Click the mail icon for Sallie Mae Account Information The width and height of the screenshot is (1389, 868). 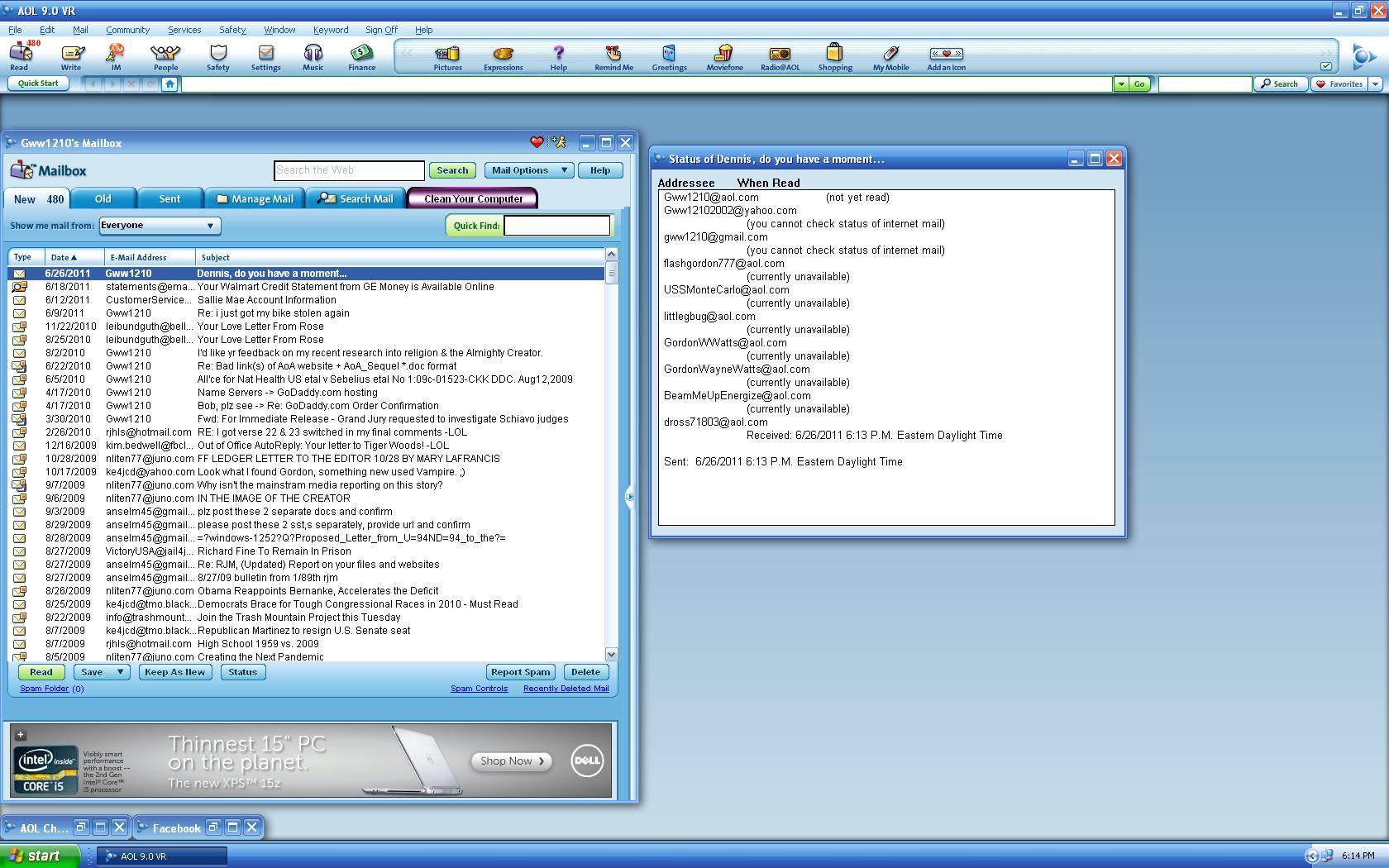pos(19,300)
